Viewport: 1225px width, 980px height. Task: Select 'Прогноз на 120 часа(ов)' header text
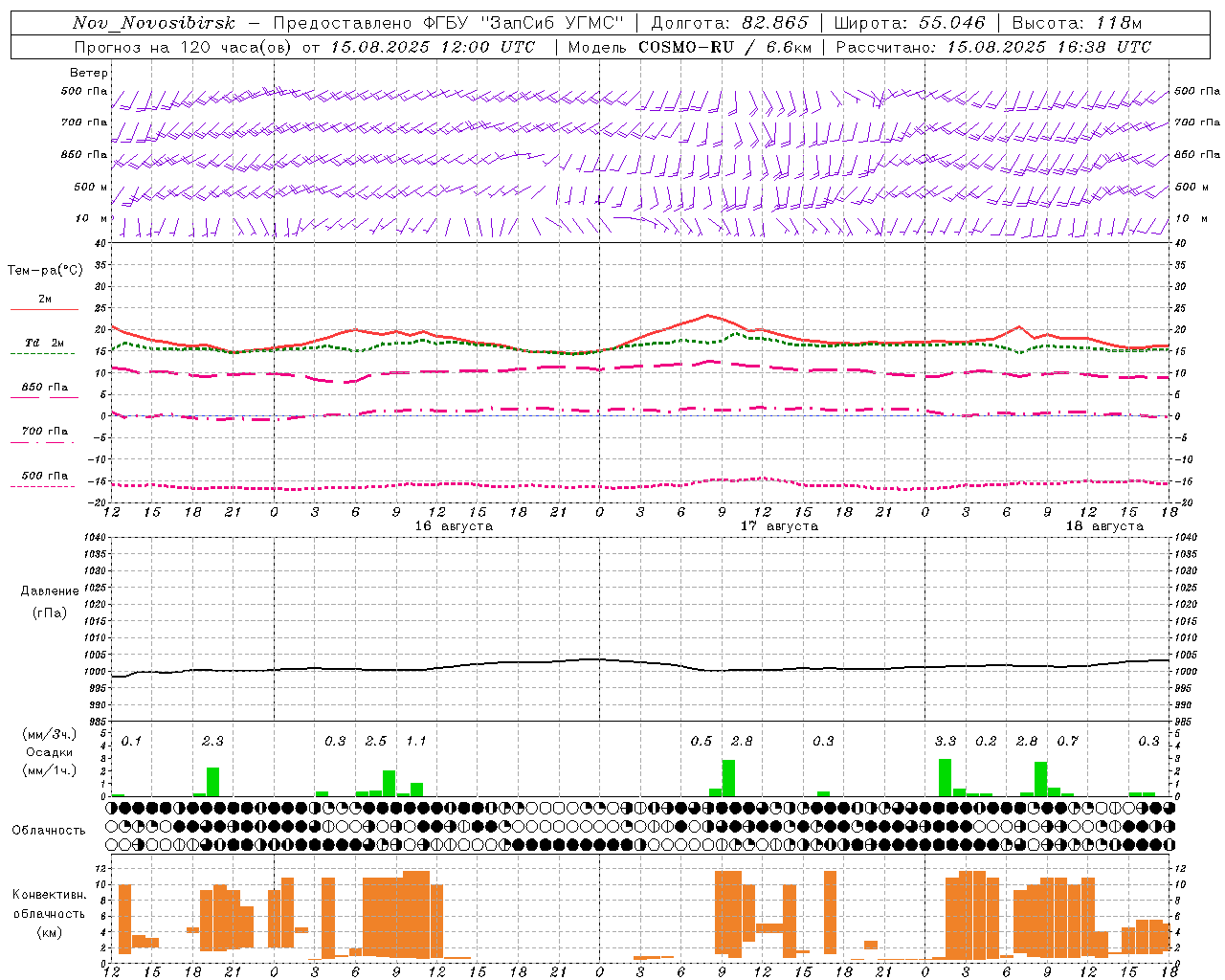pyautogui.click(x=184, y=47)
